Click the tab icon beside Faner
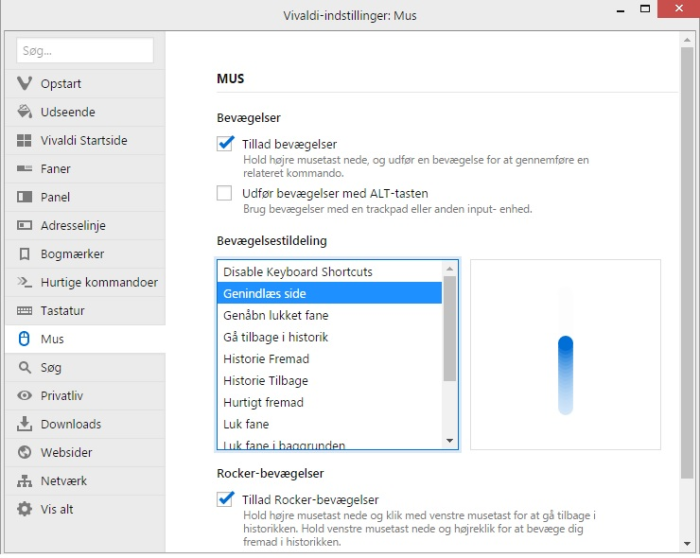The image size is (700, 558). [x=24, y=169]
